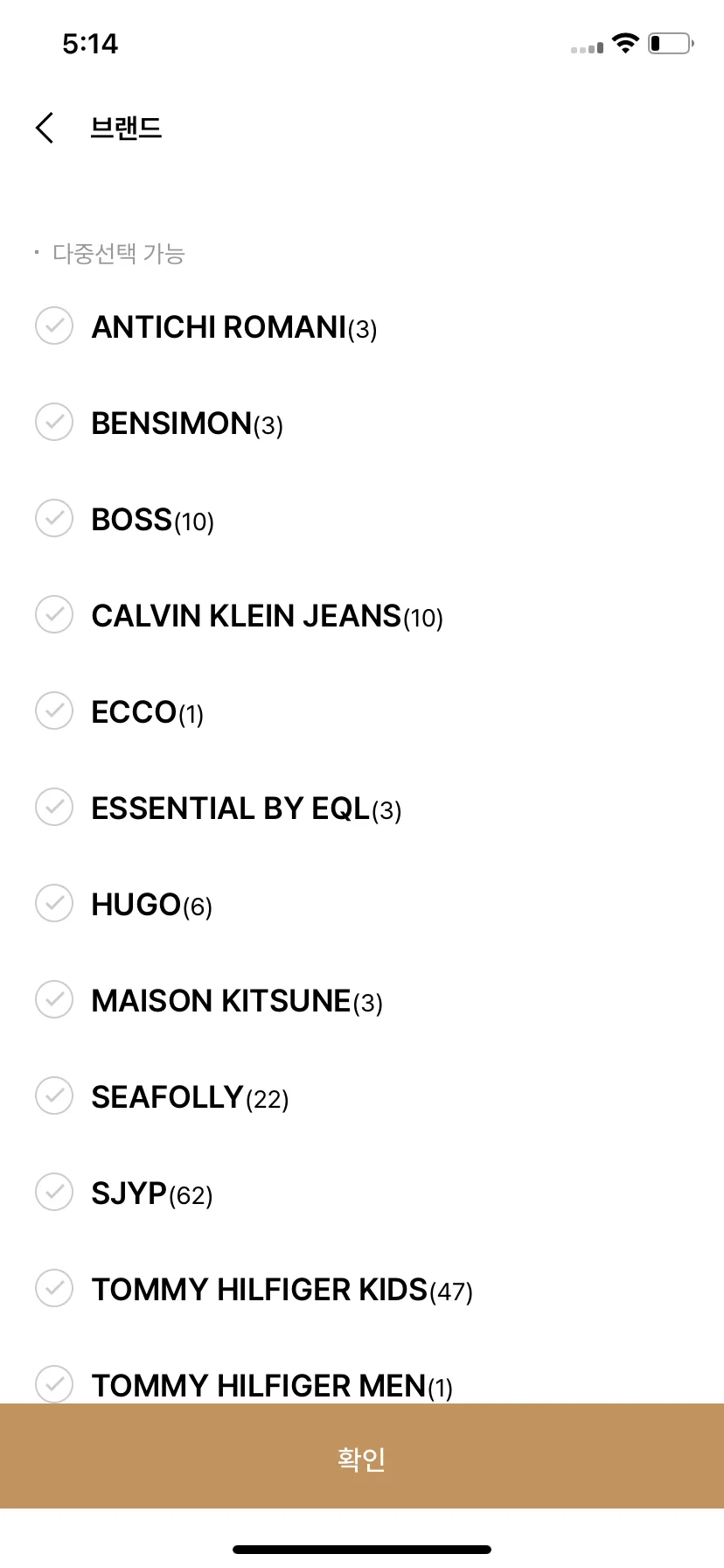Check the SJYP brand checkbox

54,1192
